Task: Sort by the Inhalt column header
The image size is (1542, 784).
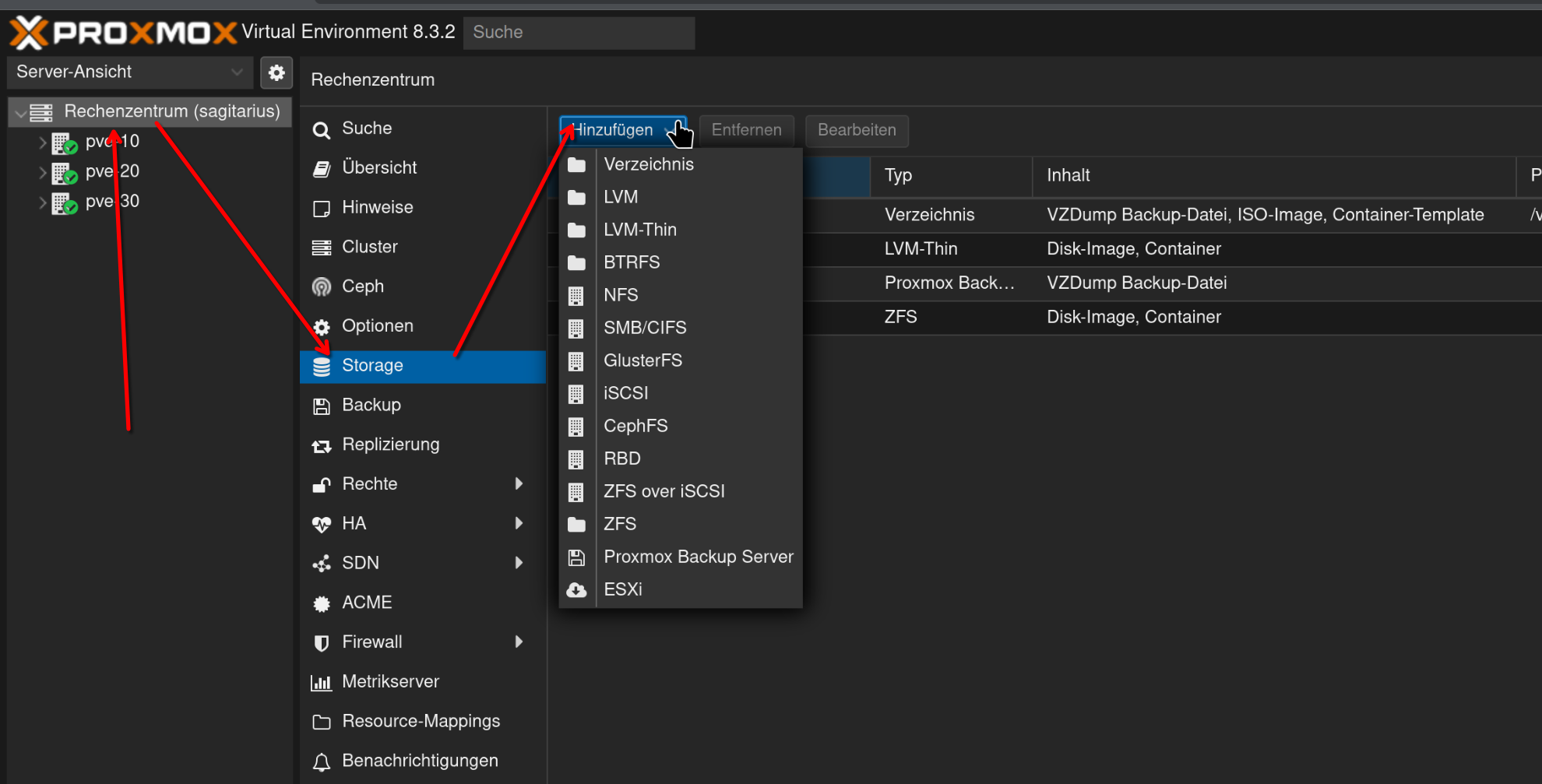Action: click(x=1274, y=176)
